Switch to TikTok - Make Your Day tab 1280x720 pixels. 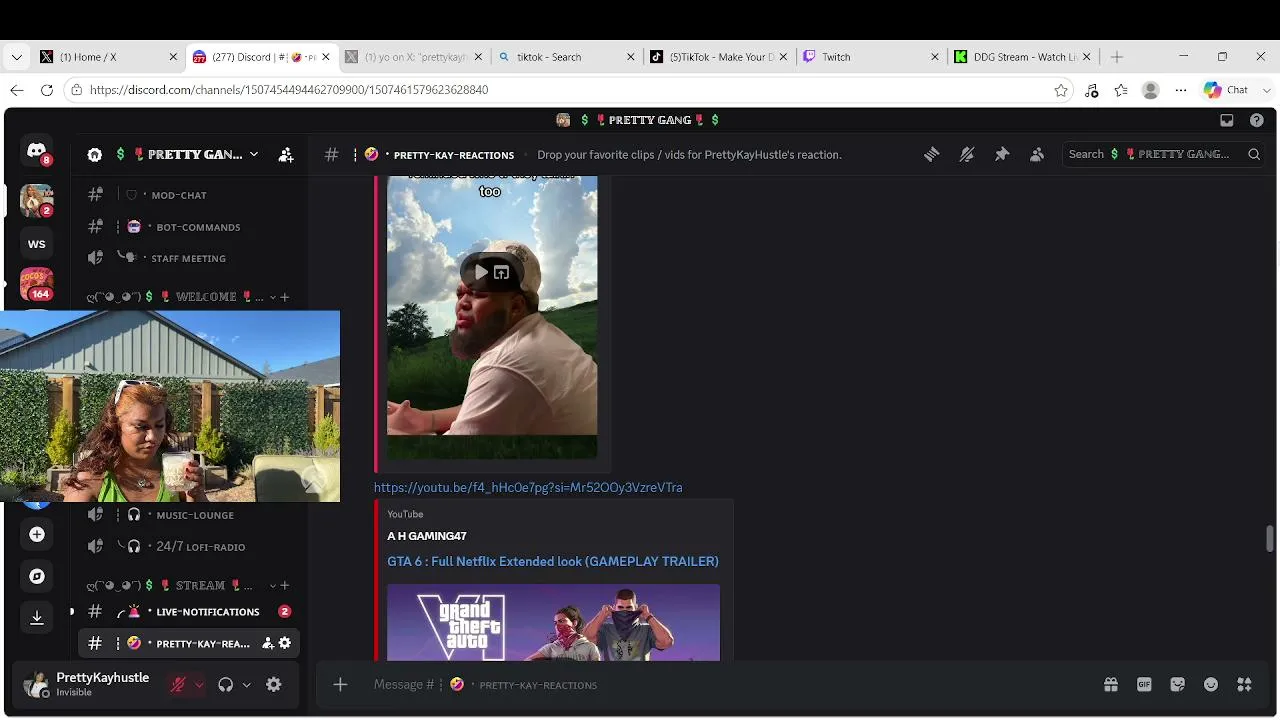[718, 57]
